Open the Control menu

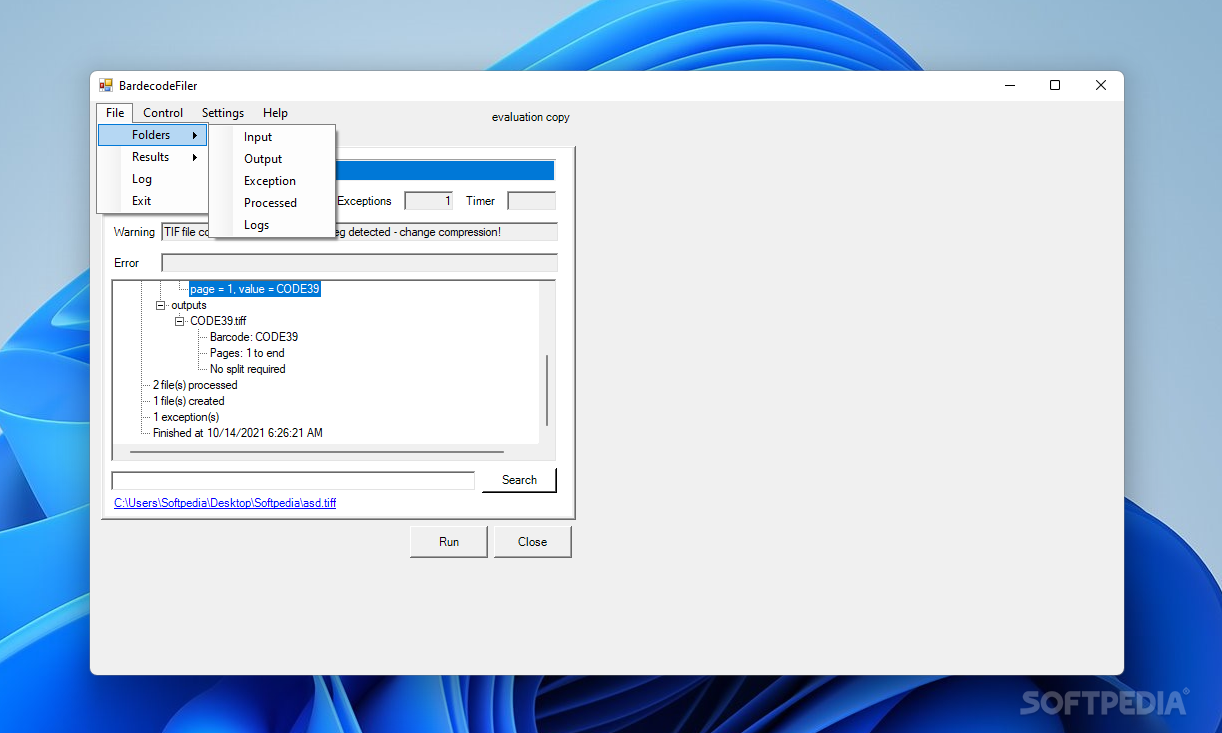[x=163, y=113]
